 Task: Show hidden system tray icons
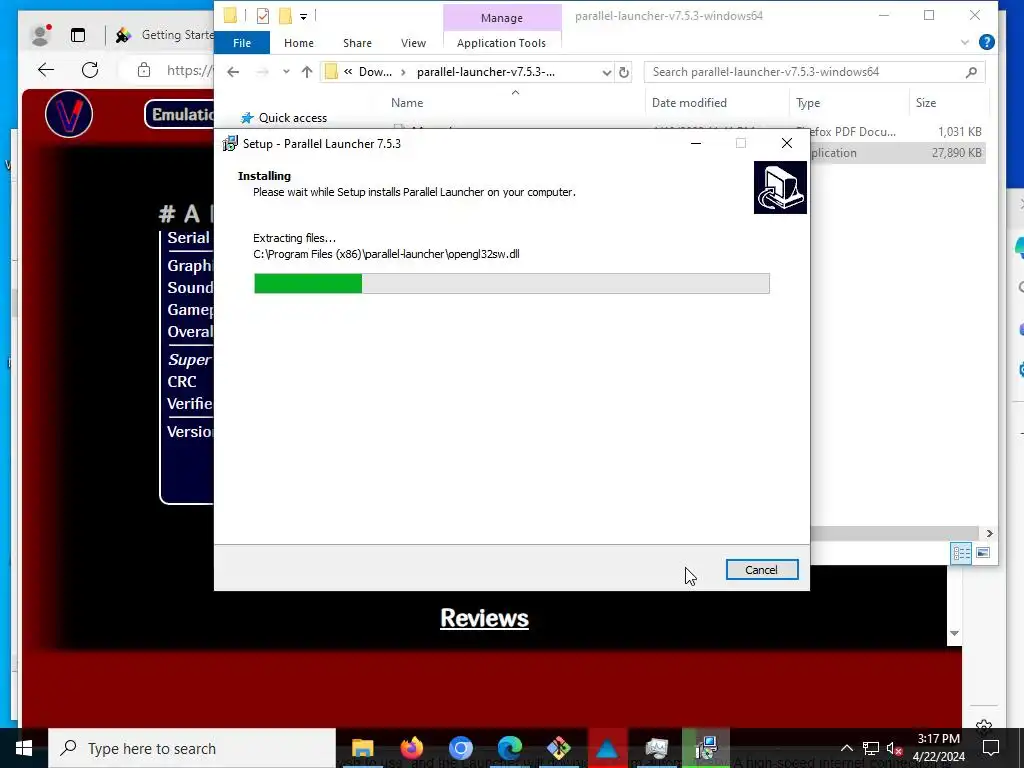846,748
